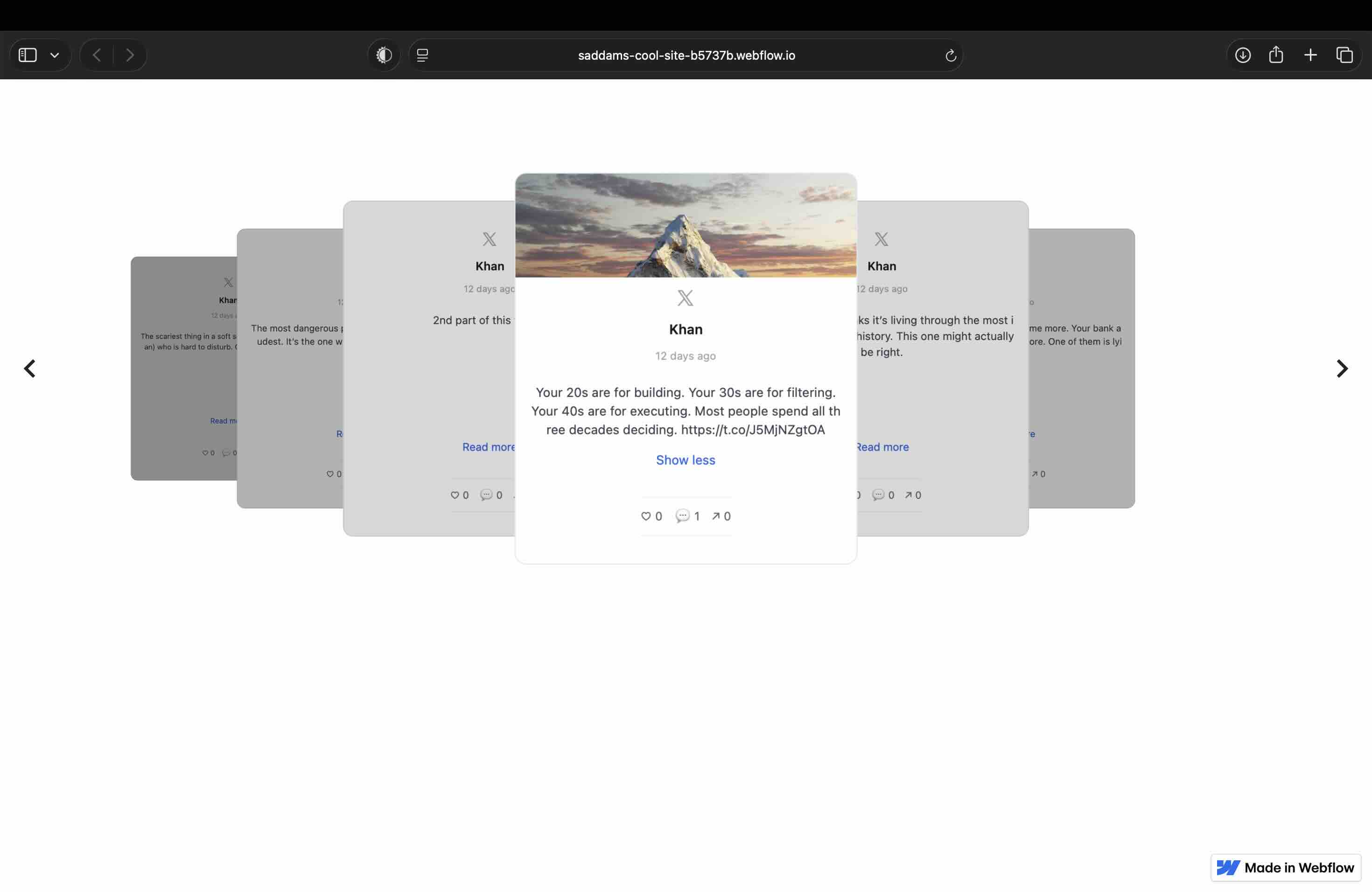Image resolution: width=1372 pixels, height=892 pixels.
Task: Click heart icon on 'The most dangerous' card
Action: pos(330,474)
